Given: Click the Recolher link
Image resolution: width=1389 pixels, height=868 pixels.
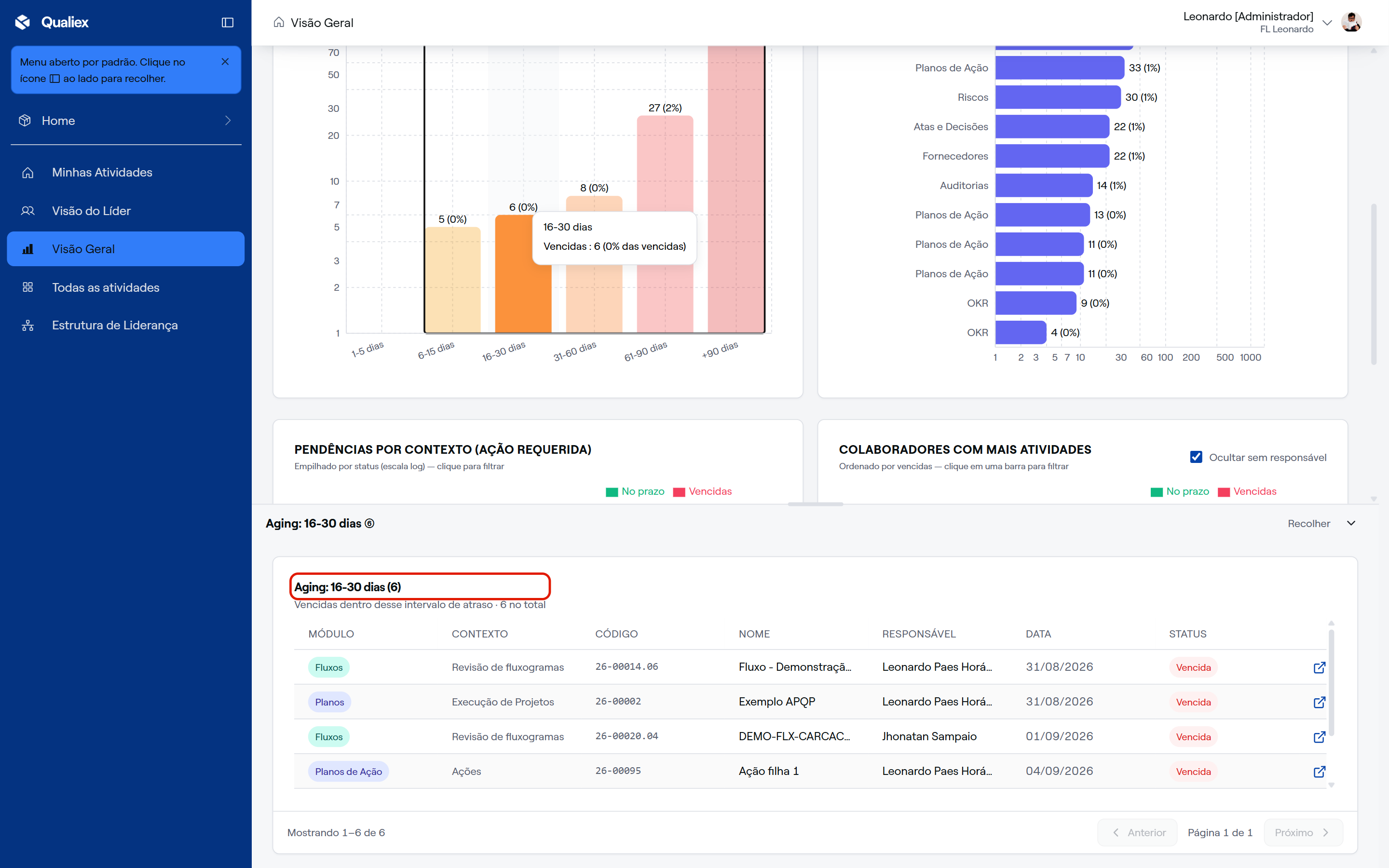Looking at the screenshot, I should (1308, 524).
